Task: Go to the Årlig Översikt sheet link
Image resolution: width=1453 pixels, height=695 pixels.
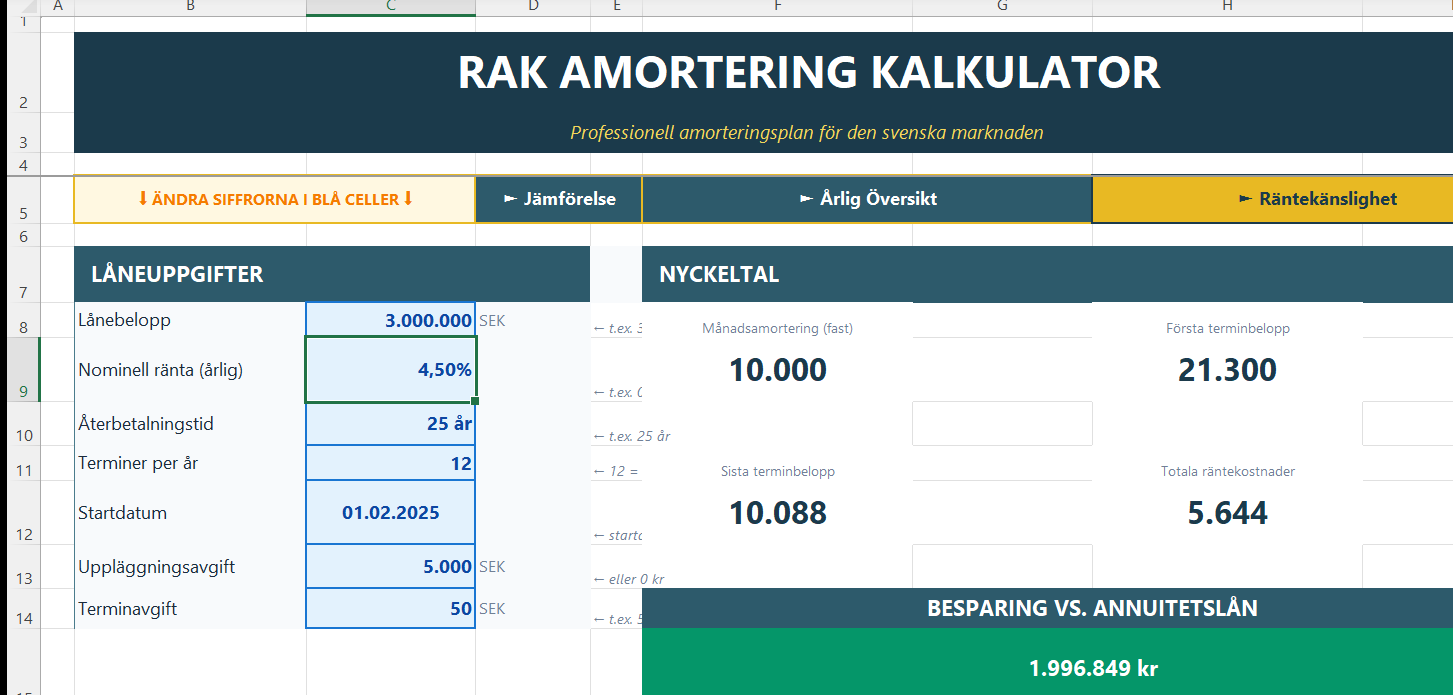Action: [867, 199]
